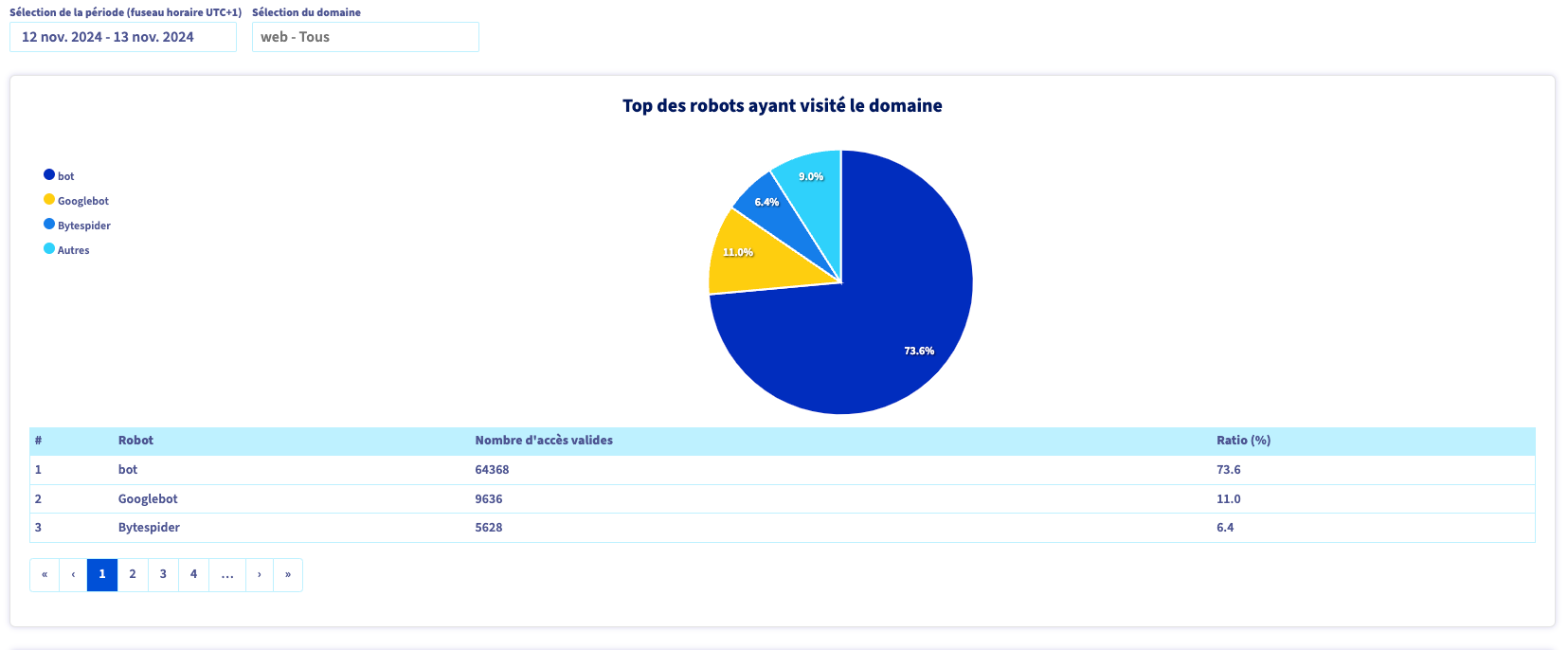Click the 6.4 ratio table cell
The height and width of the screenshot is (650, 1568).
pos(1225,528)
